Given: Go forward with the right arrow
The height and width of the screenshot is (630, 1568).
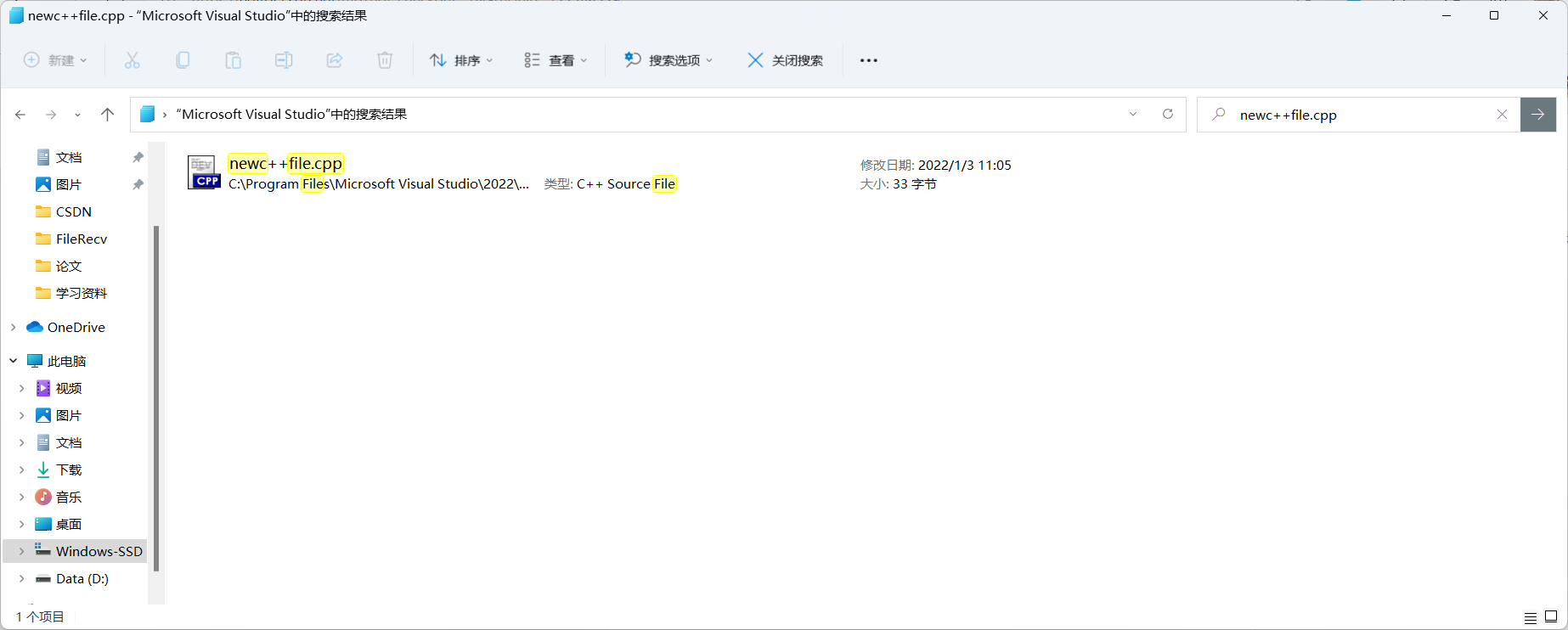Looking at the screenshot, I should (x=51, y=115).
